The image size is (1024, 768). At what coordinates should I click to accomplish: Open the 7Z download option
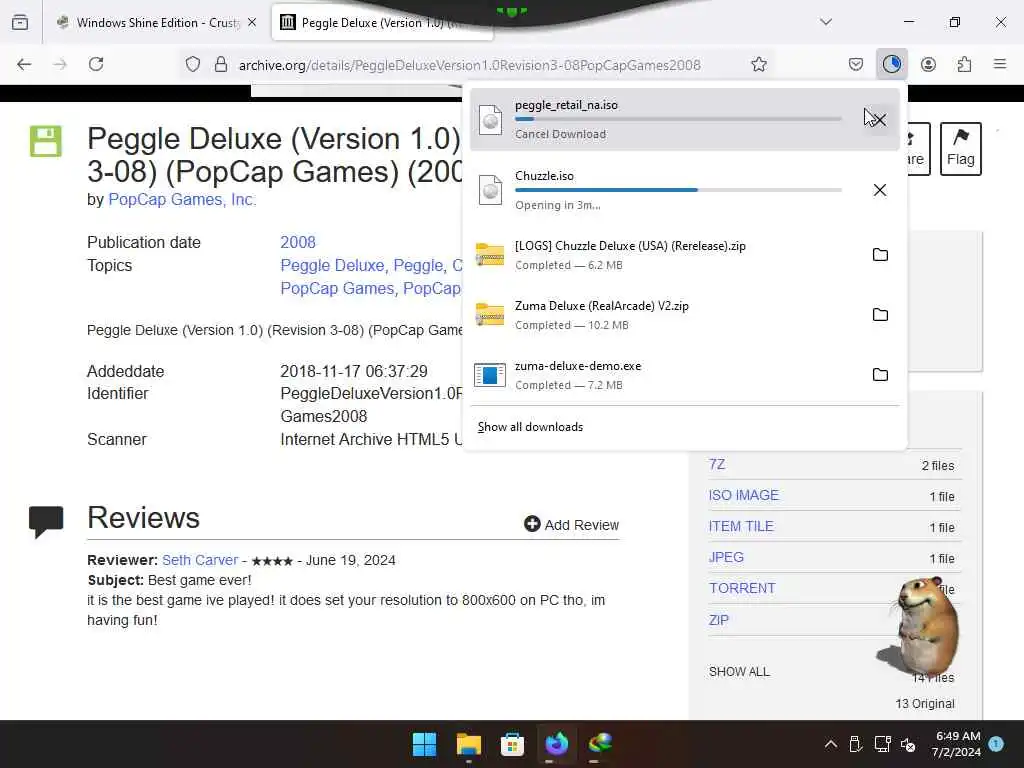[716, 464]
